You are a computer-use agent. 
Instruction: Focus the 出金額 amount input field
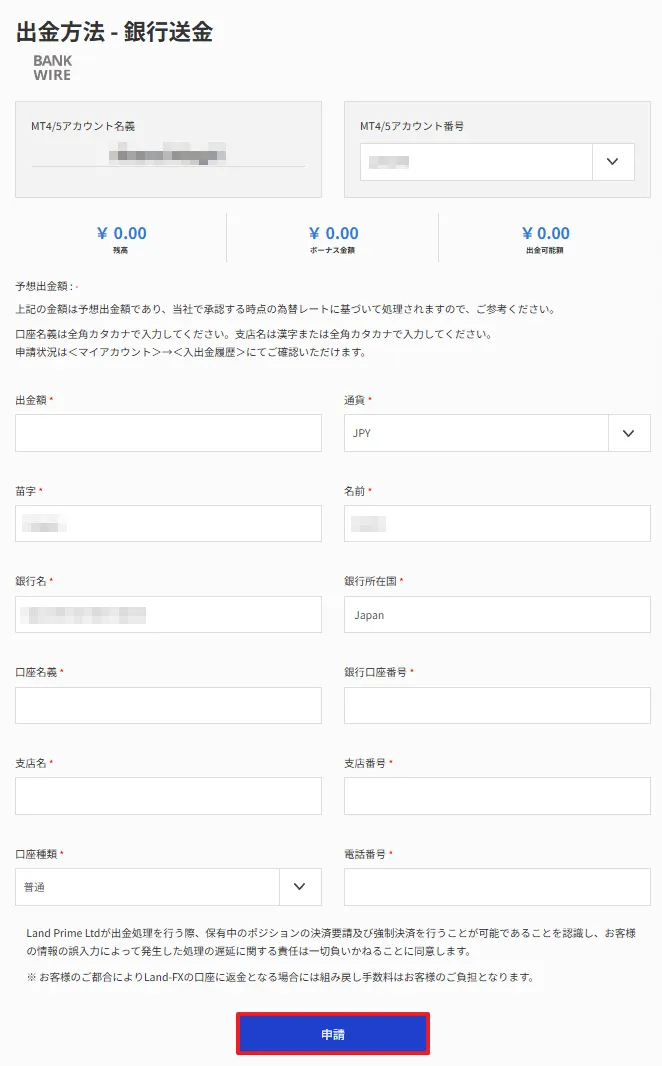pyautogui.click(x=168, y=433)
